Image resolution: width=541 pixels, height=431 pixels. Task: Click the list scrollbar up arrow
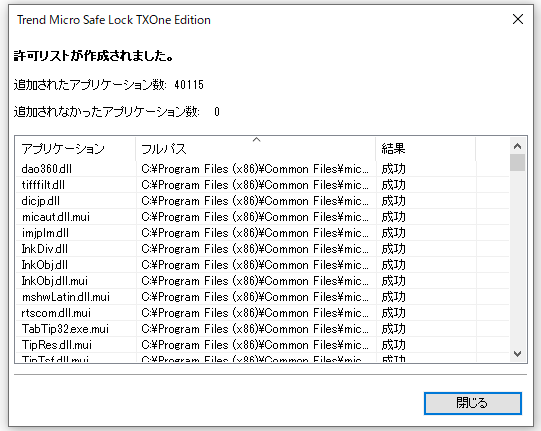click(517, 146)
